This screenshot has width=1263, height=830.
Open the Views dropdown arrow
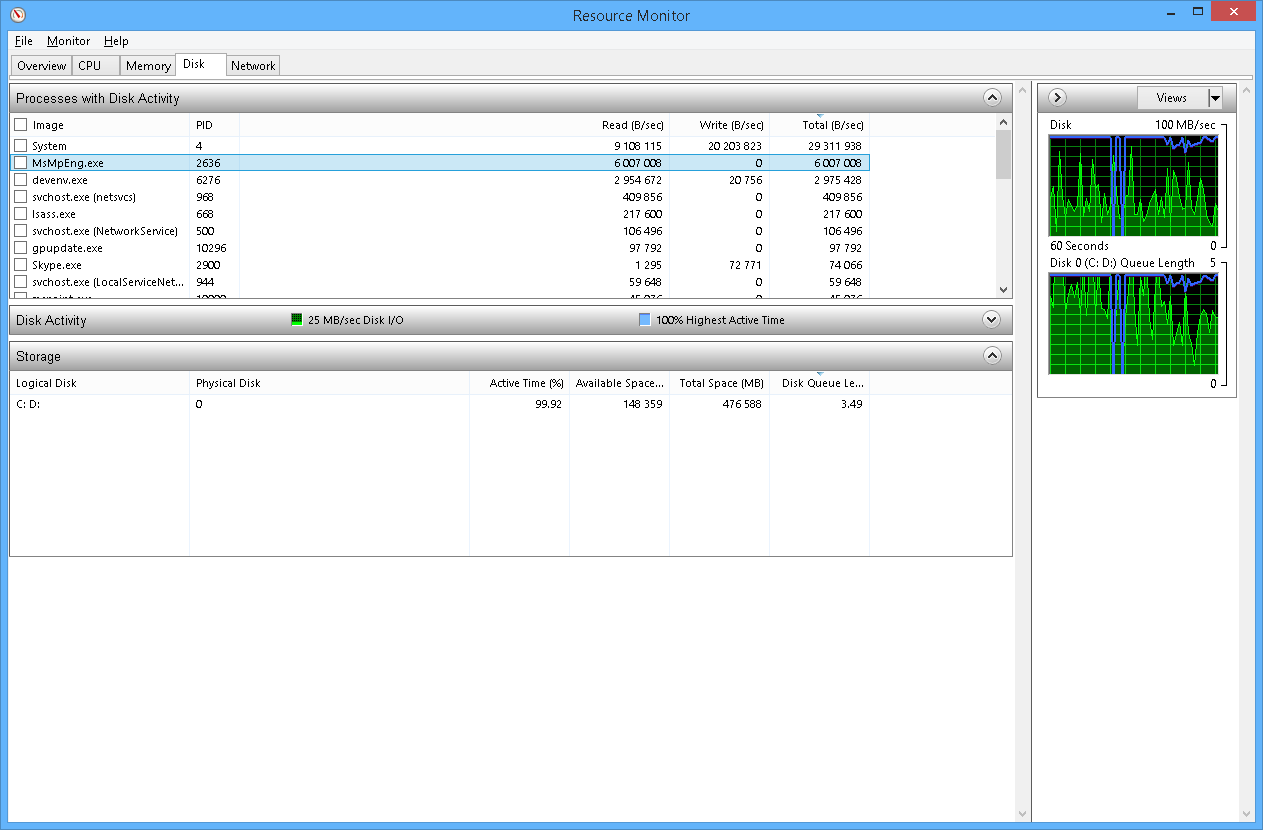pyautogui.click(x=1215, y=98)
